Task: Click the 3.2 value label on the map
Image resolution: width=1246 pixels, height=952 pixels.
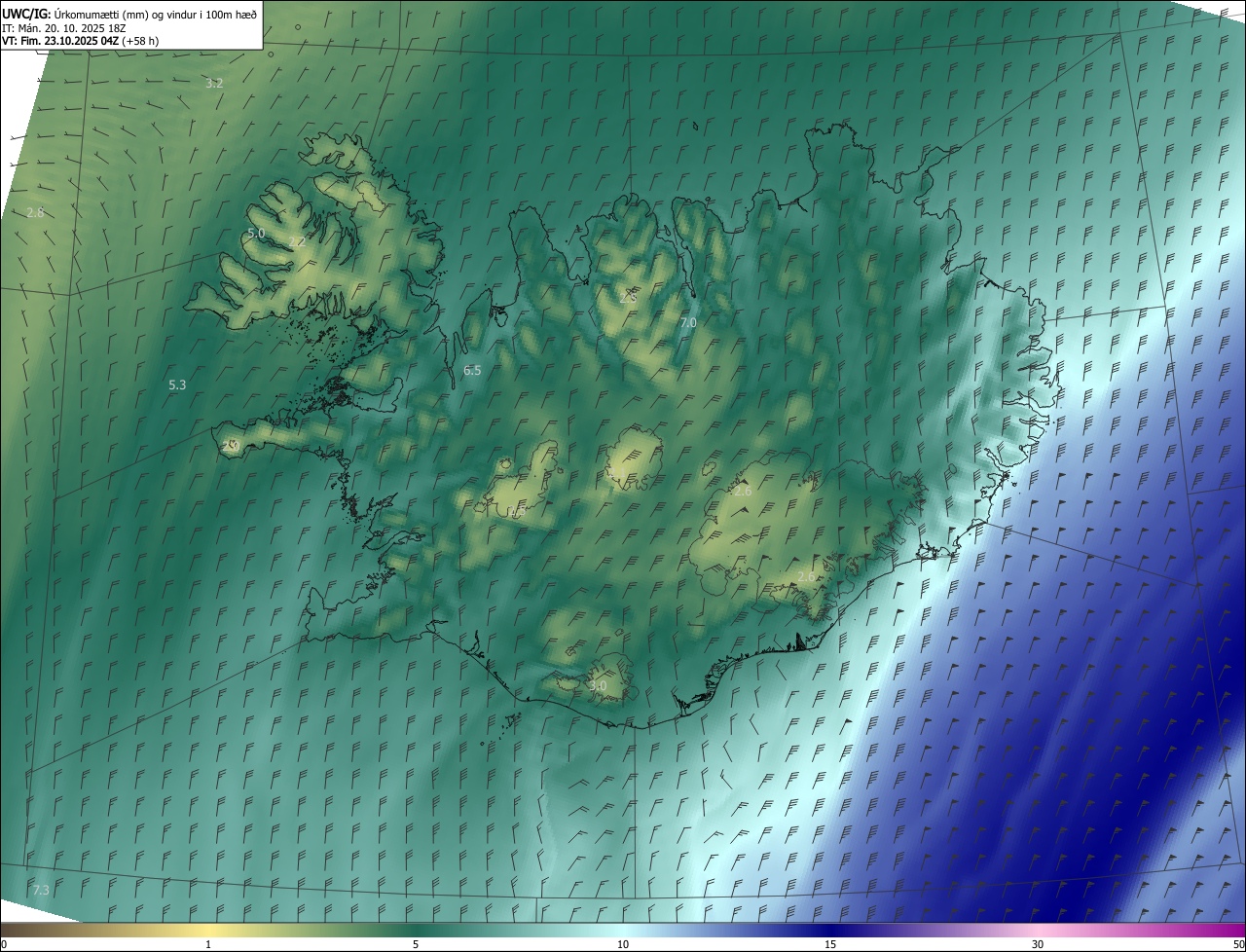Action: point(214,84)
